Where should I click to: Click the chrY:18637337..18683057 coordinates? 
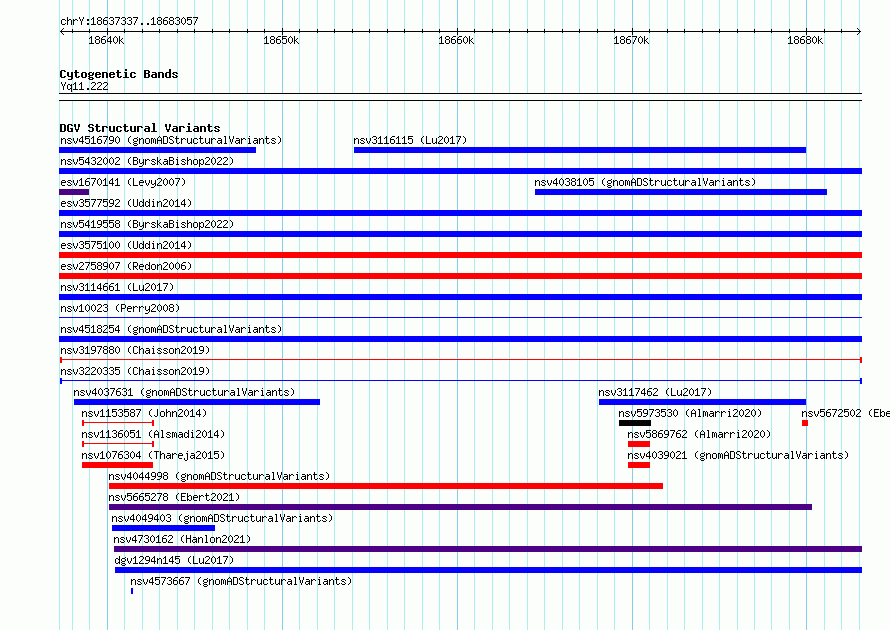[129, 21]
